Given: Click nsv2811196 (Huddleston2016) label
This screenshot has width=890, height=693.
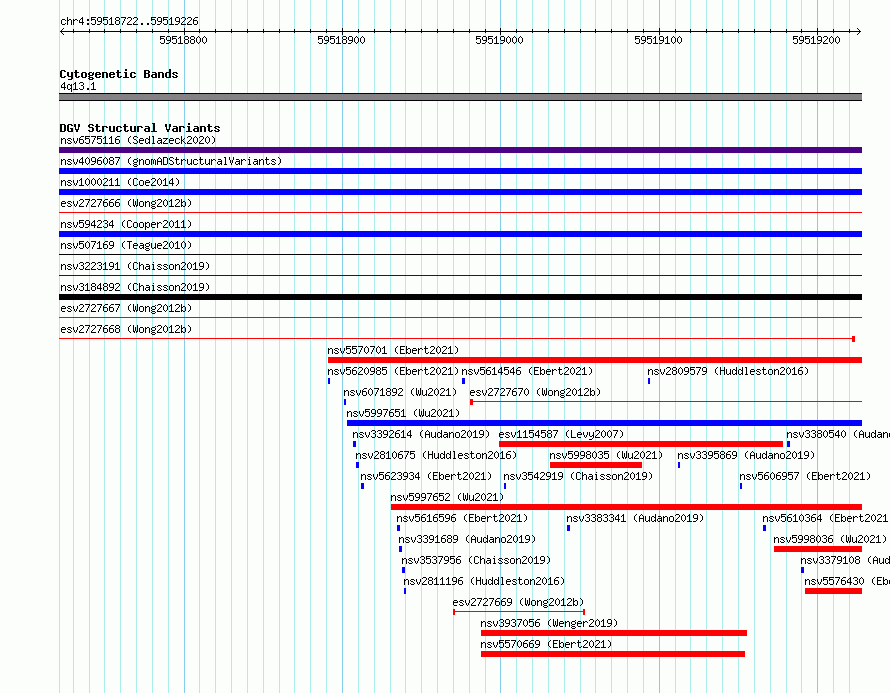Looking at the screenshot, I should [x=484, y=581].
